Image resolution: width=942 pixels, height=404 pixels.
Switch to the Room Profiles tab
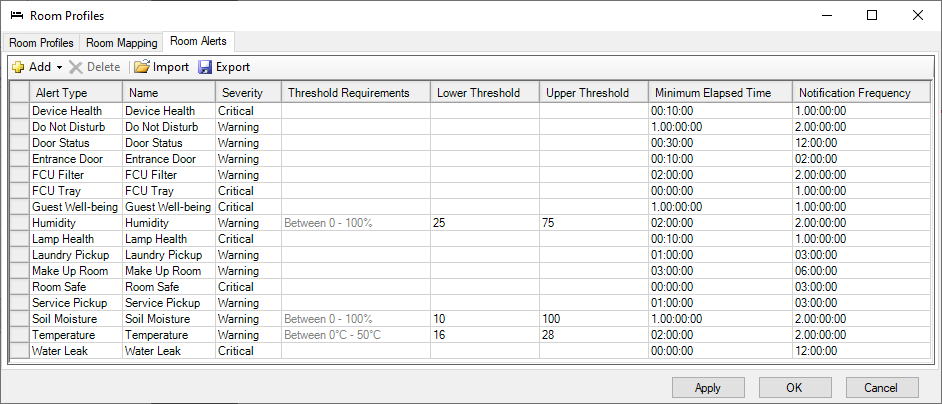[41, 43]
